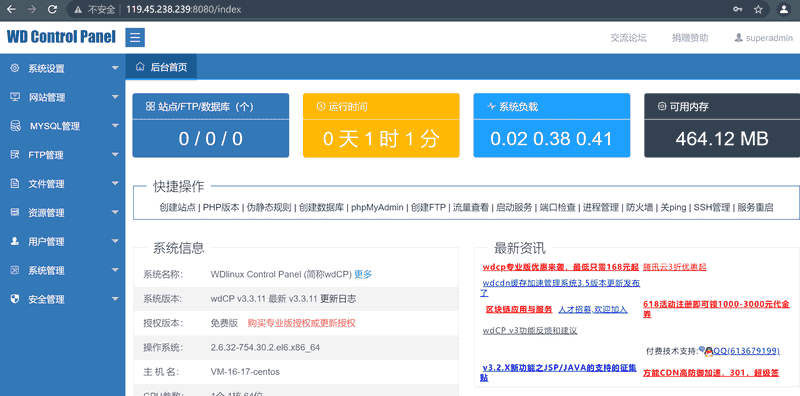Viewport: 800px width, 396px height.
Task: Click the 文件管理 document icon
Action: click(x=15, y=184)
